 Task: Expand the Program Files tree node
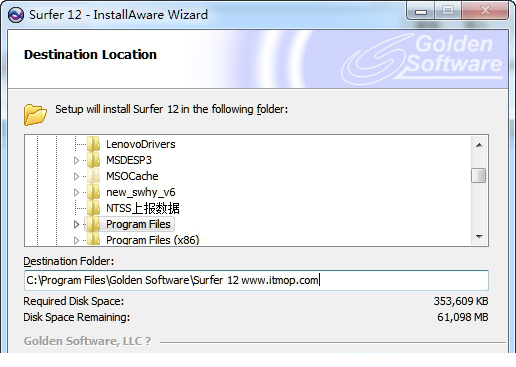coord(76,224)
